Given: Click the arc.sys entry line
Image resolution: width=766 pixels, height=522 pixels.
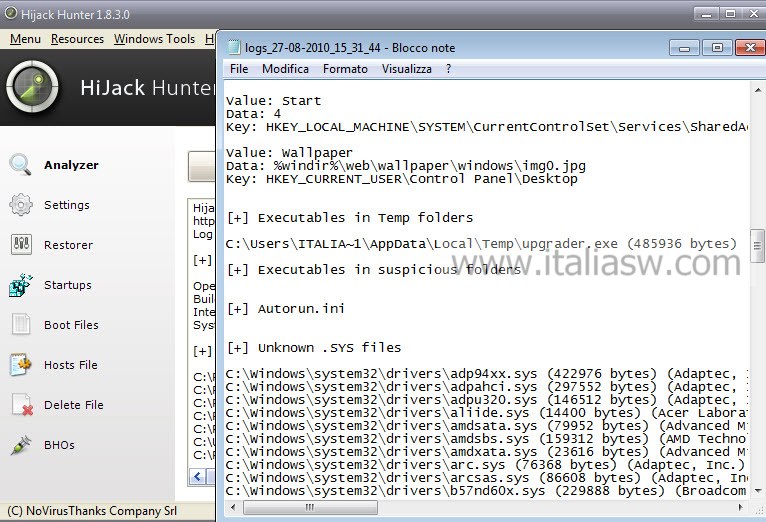Looking at the screenshot, I should tap(485, 465).
